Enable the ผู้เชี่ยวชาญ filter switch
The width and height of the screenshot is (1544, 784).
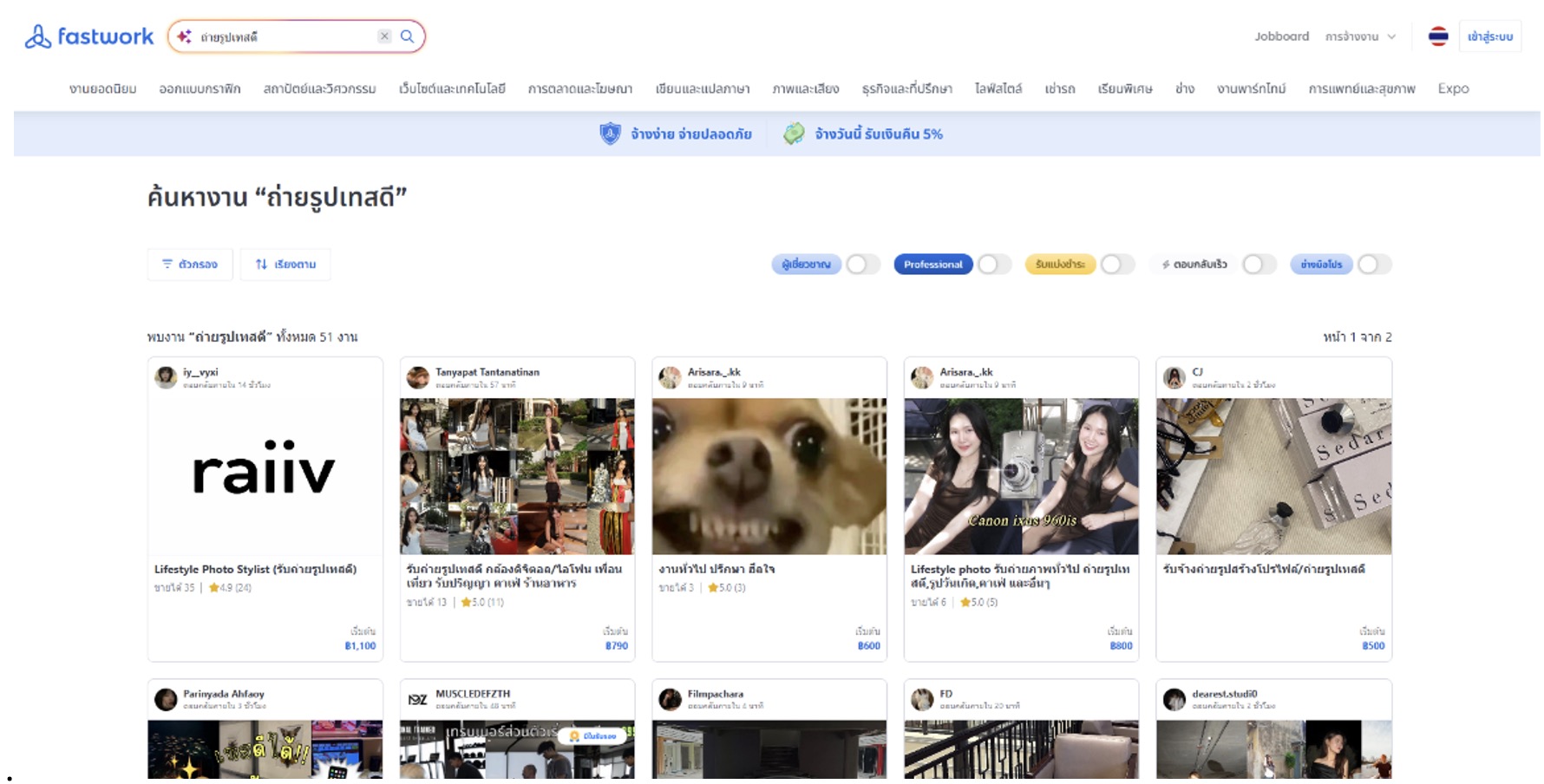click(x=862, y=265)
